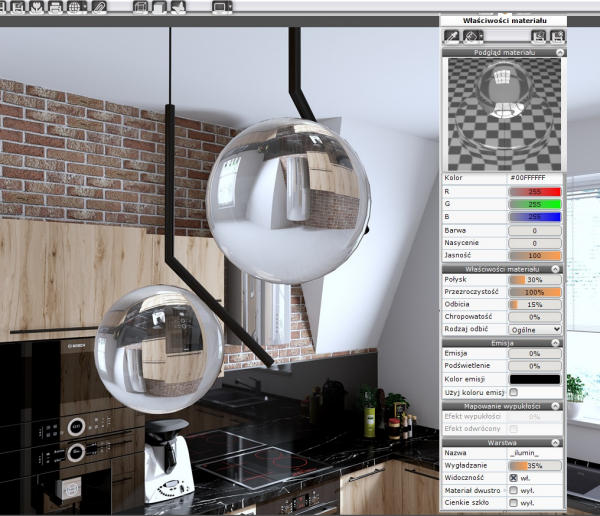Screen dimensions: 600x516
Task: Click the paint bucket material icon
Action: coord(471,37)
